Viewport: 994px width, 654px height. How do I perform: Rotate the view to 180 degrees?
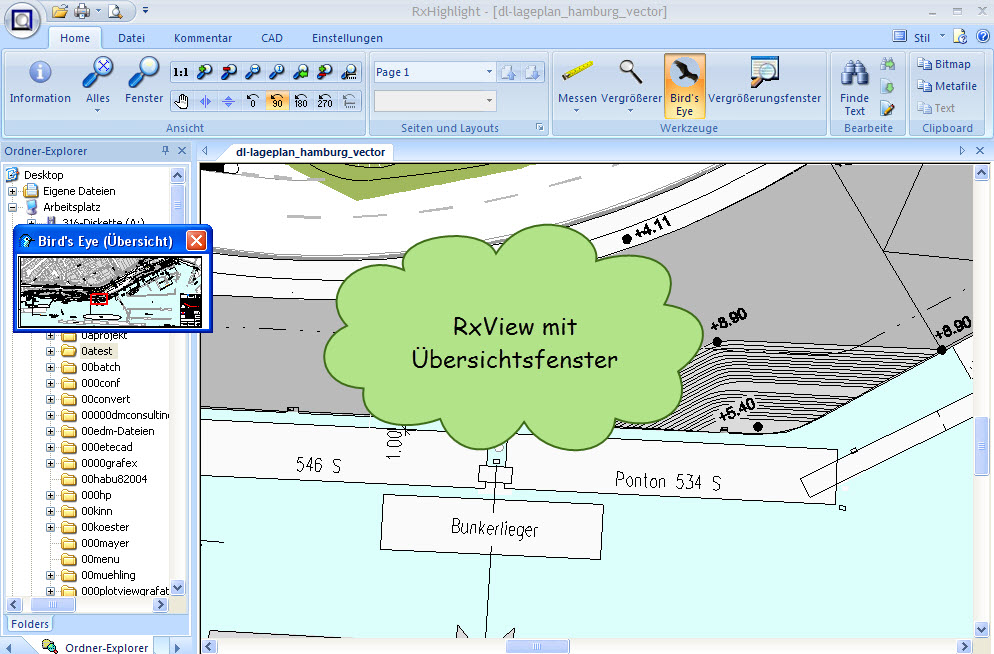pyautogui.click(x=300, y=100)
